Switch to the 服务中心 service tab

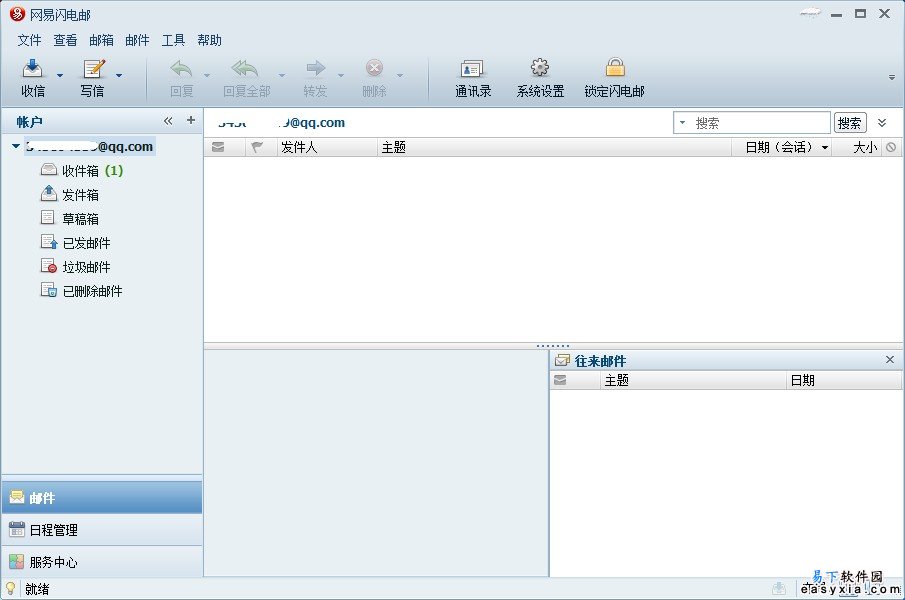click(102, 562)
